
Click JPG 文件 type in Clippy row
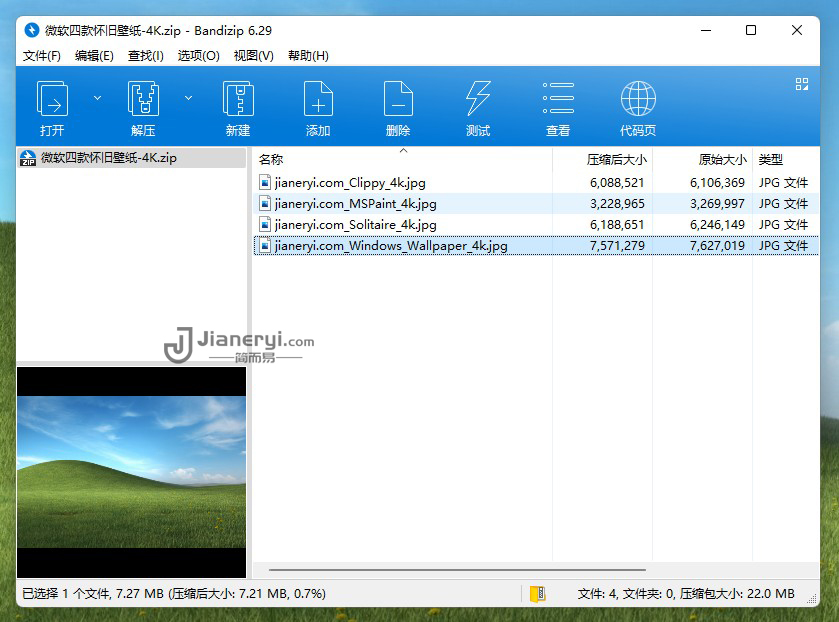(x=783, y=183)
